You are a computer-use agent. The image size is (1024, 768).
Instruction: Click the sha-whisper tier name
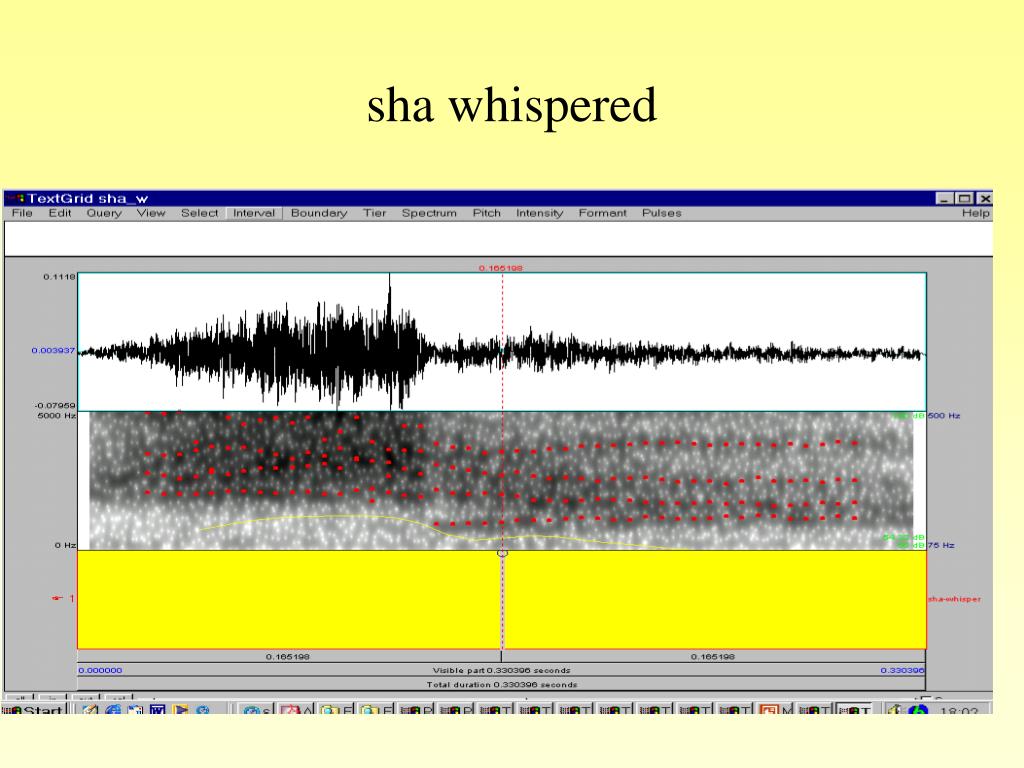(x=954, y=599)
